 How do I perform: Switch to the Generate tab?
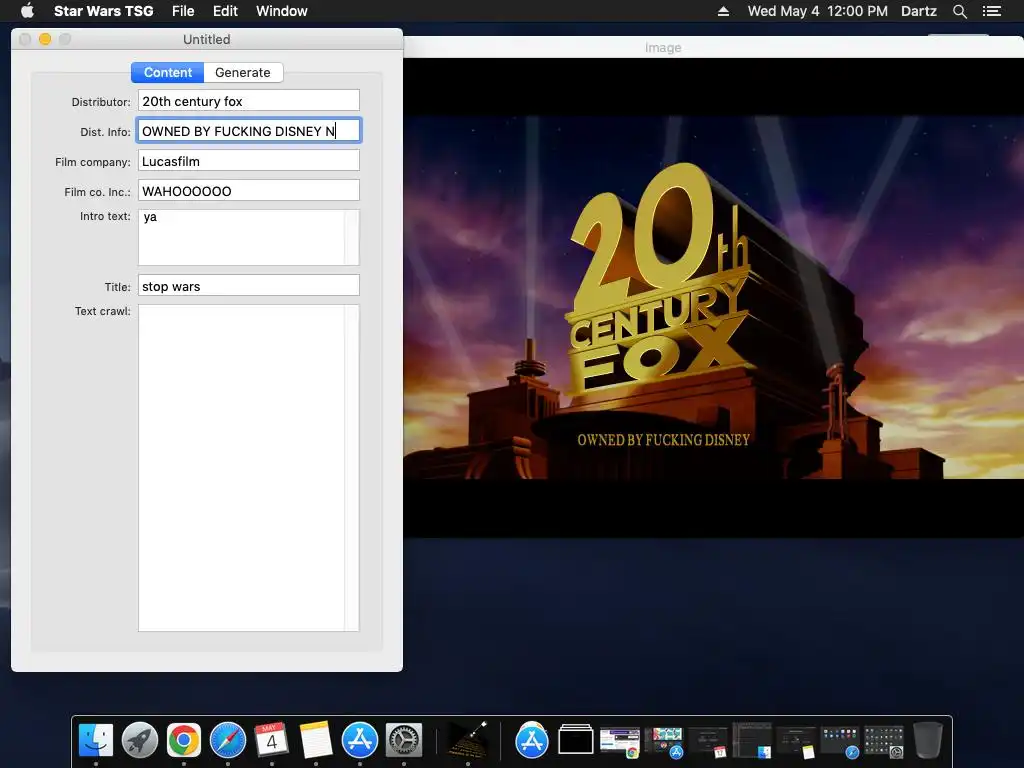(243, 72)
